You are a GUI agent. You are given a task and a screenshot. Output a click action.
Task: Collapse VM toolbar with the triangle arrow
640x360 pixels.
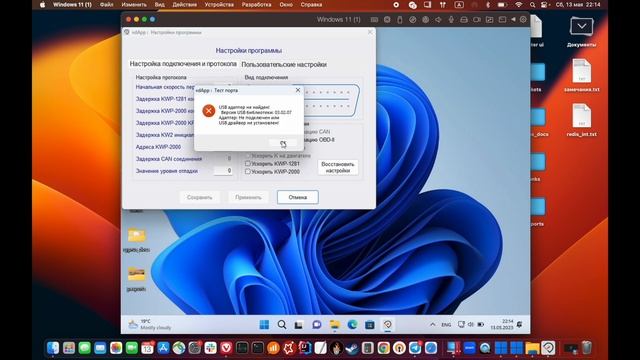point(513,20)
